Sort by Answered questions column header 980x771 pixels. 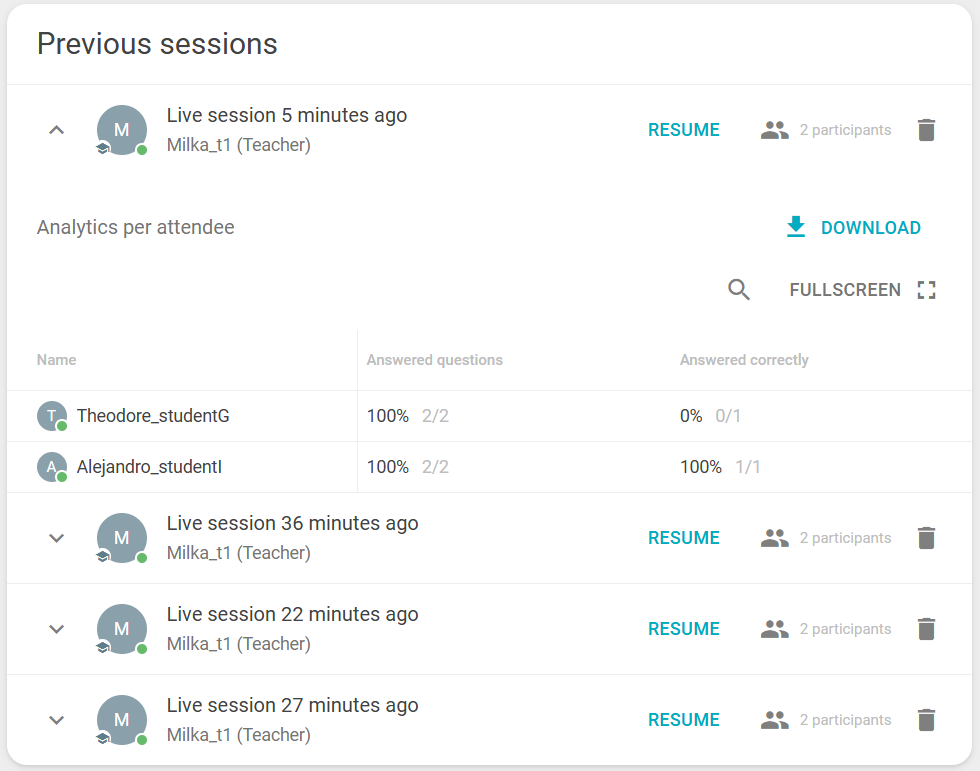pos(435,360)
